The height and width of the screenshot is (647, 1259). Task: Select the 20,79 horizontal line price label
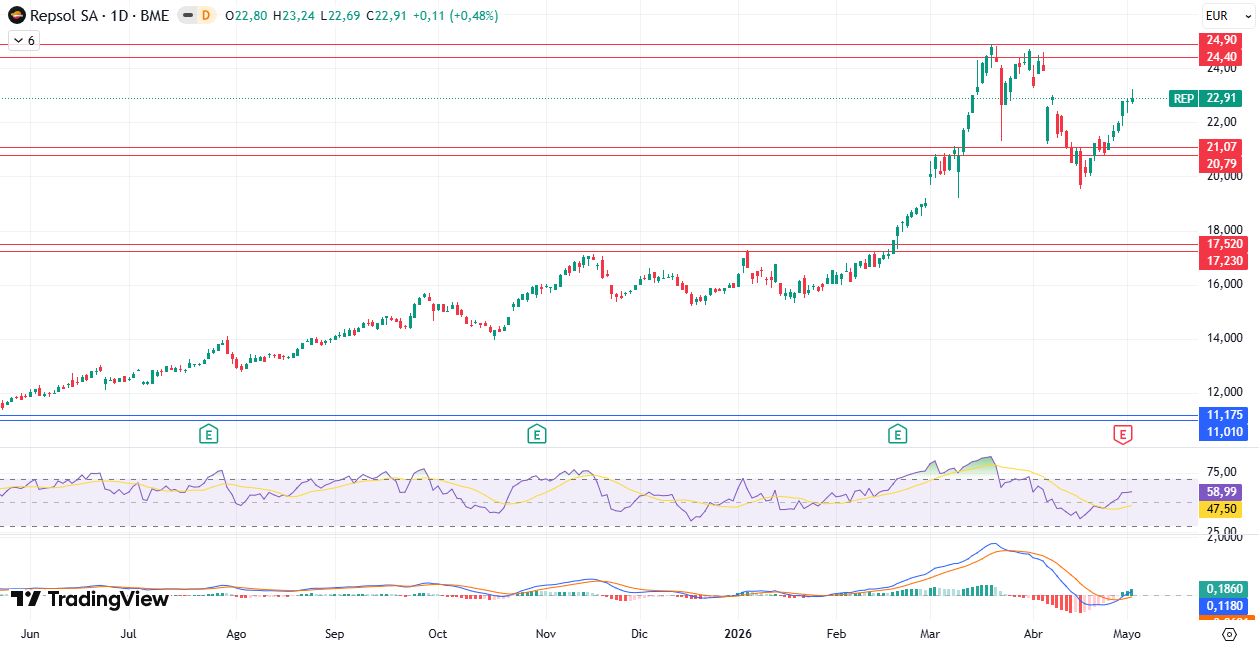(1221, 164)
